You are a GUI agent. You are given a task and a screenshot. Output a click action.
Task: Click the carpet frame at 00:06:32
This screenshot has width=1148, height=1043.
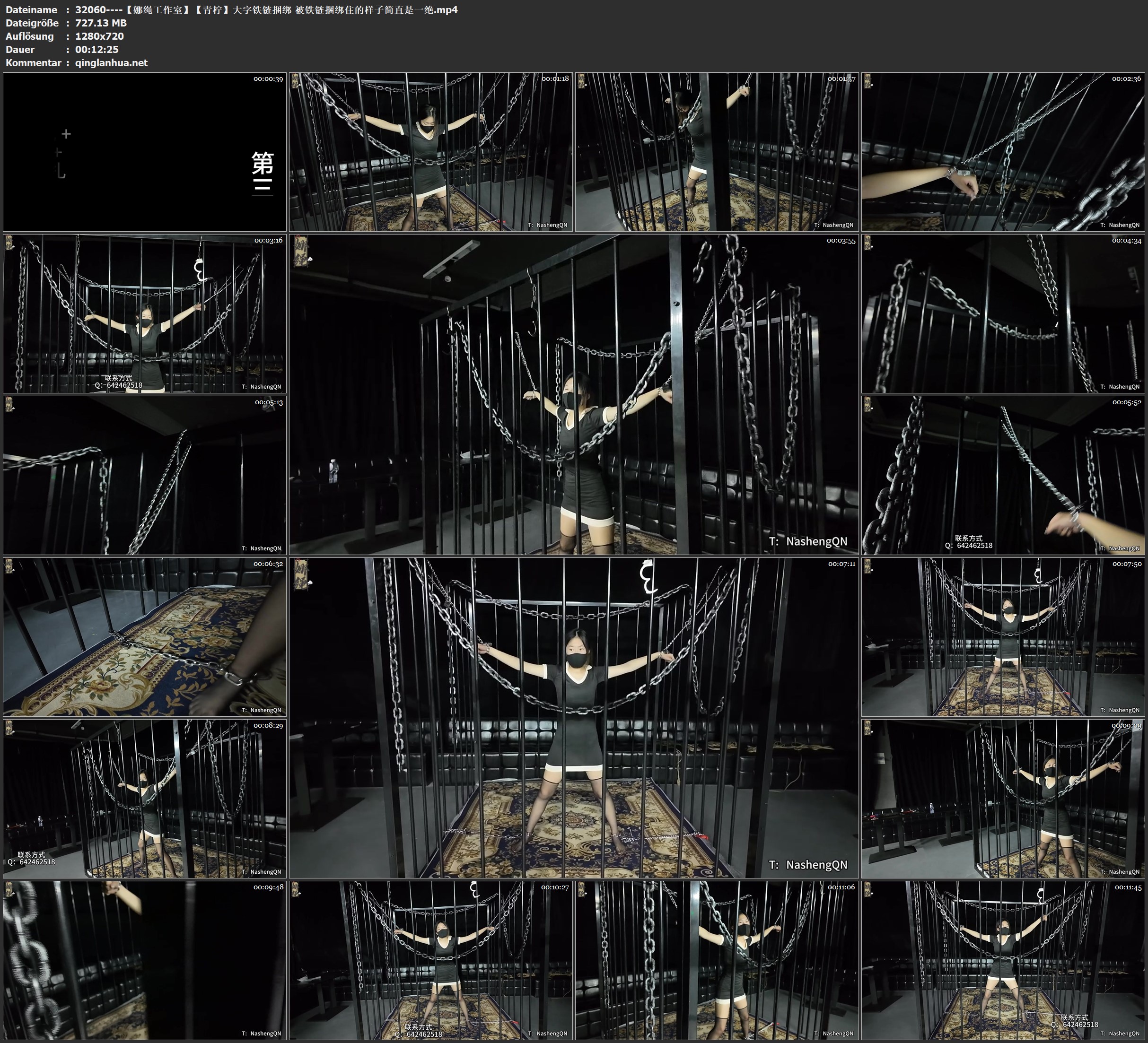tap(145, 636)
